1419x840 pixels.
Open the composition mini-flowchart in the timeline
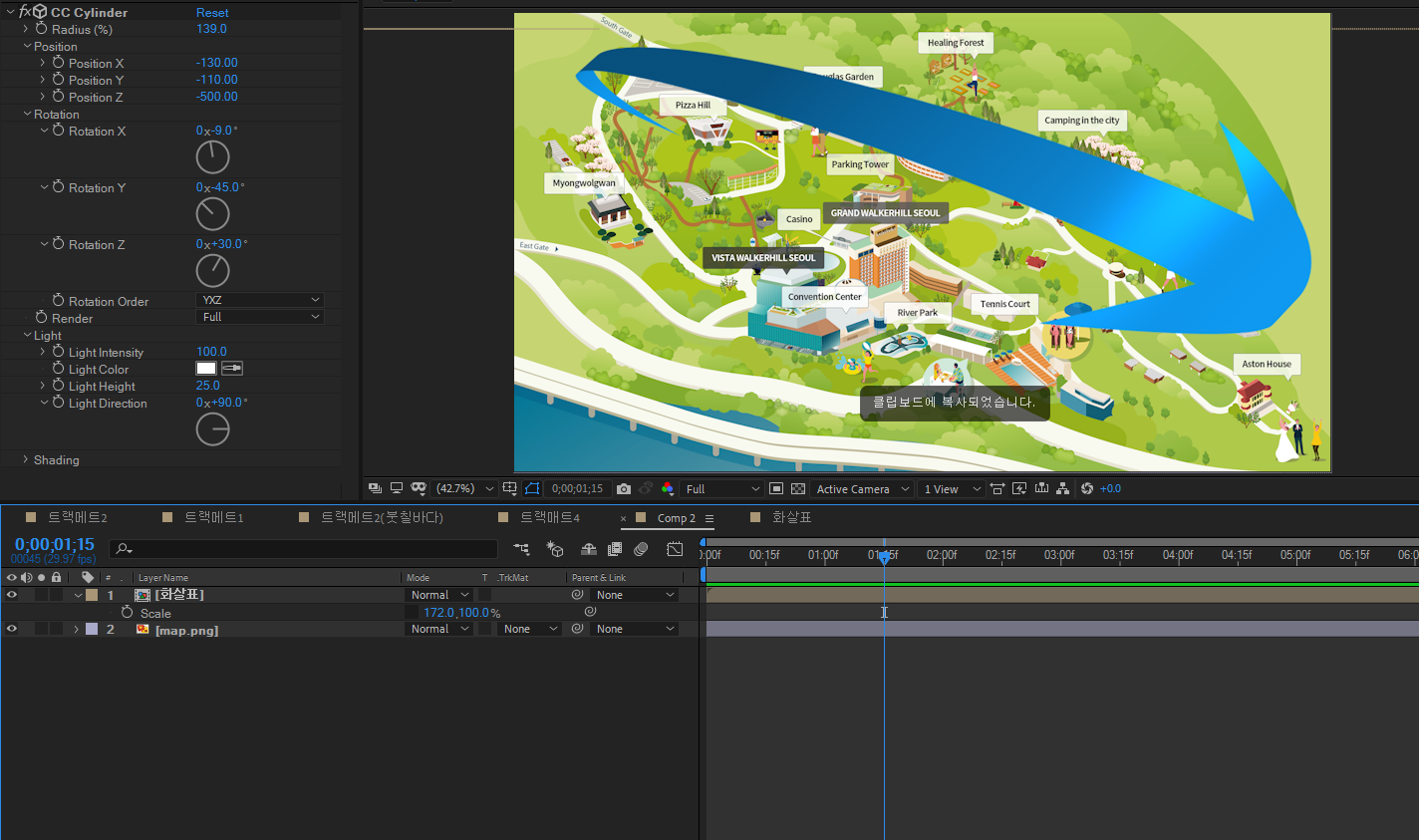click(x=521, y=549)
